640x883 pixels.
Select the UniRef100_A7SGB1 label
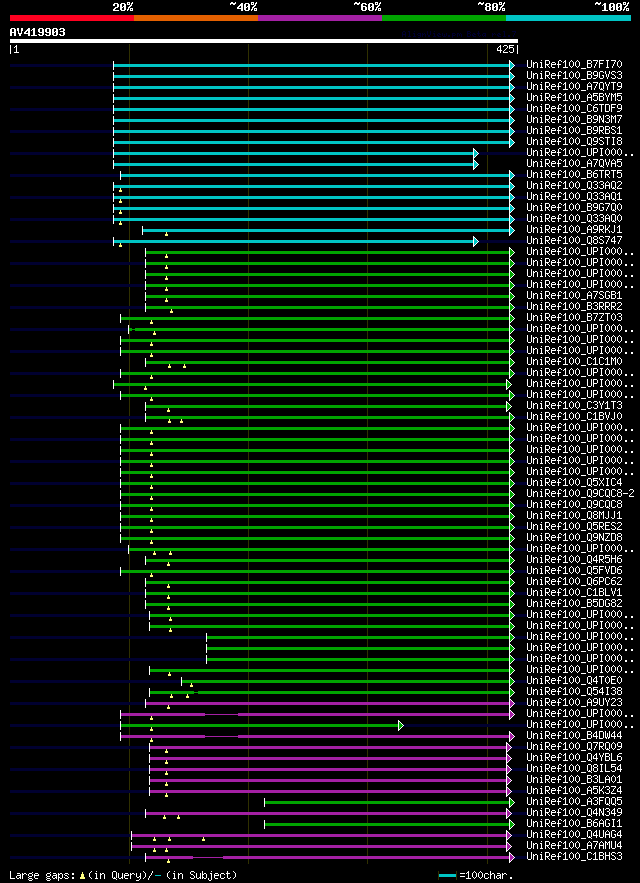coord(574,296)
